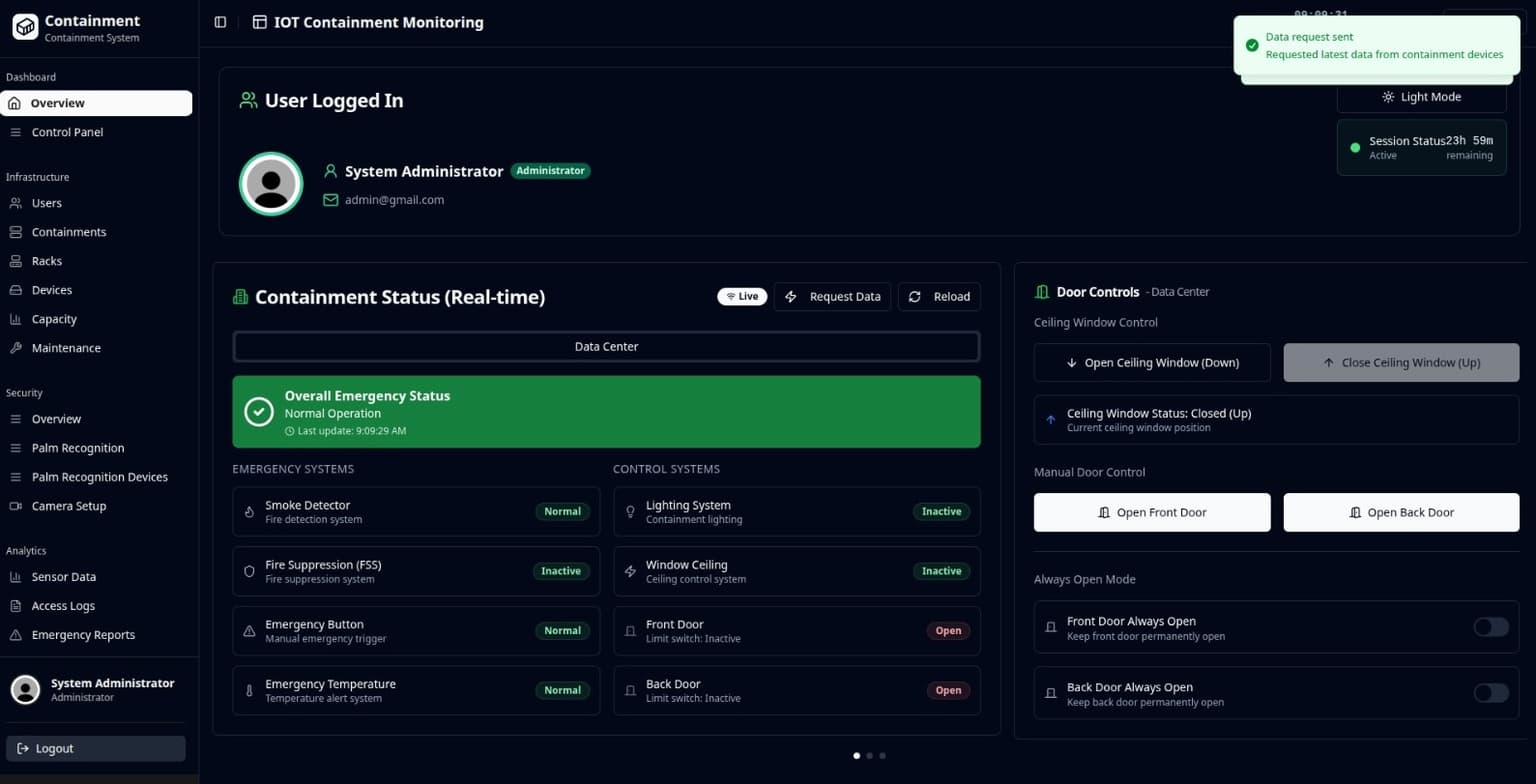1536x784 pixels.
Task: Select the second carousel dot indicator
Action: (869, 755)
